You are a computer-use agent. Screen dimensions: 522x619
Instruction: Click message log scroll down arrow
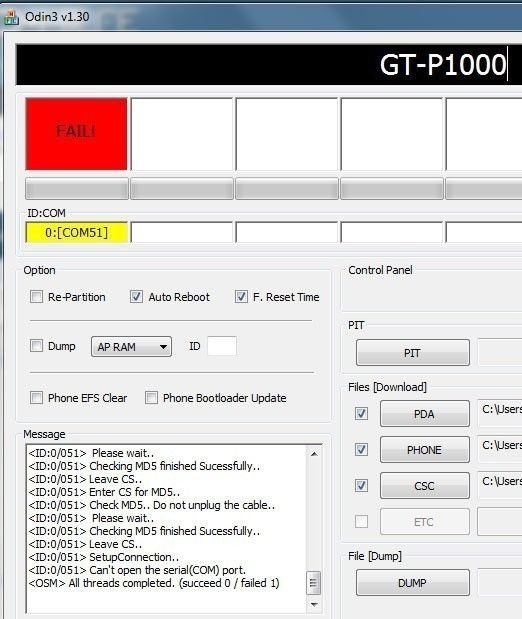point(314,605)
